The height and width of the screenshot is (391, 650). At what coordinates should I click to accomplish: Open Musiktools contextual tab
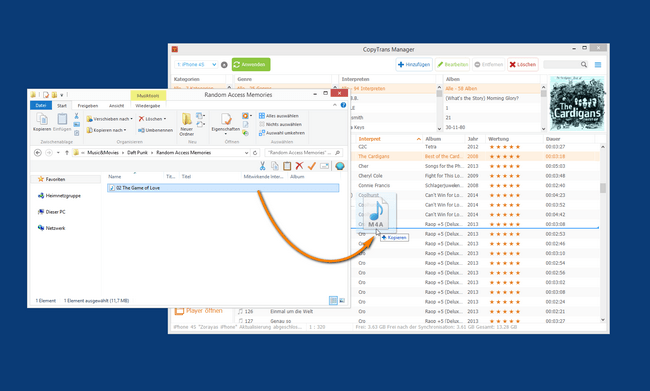(x=148, y=95)
